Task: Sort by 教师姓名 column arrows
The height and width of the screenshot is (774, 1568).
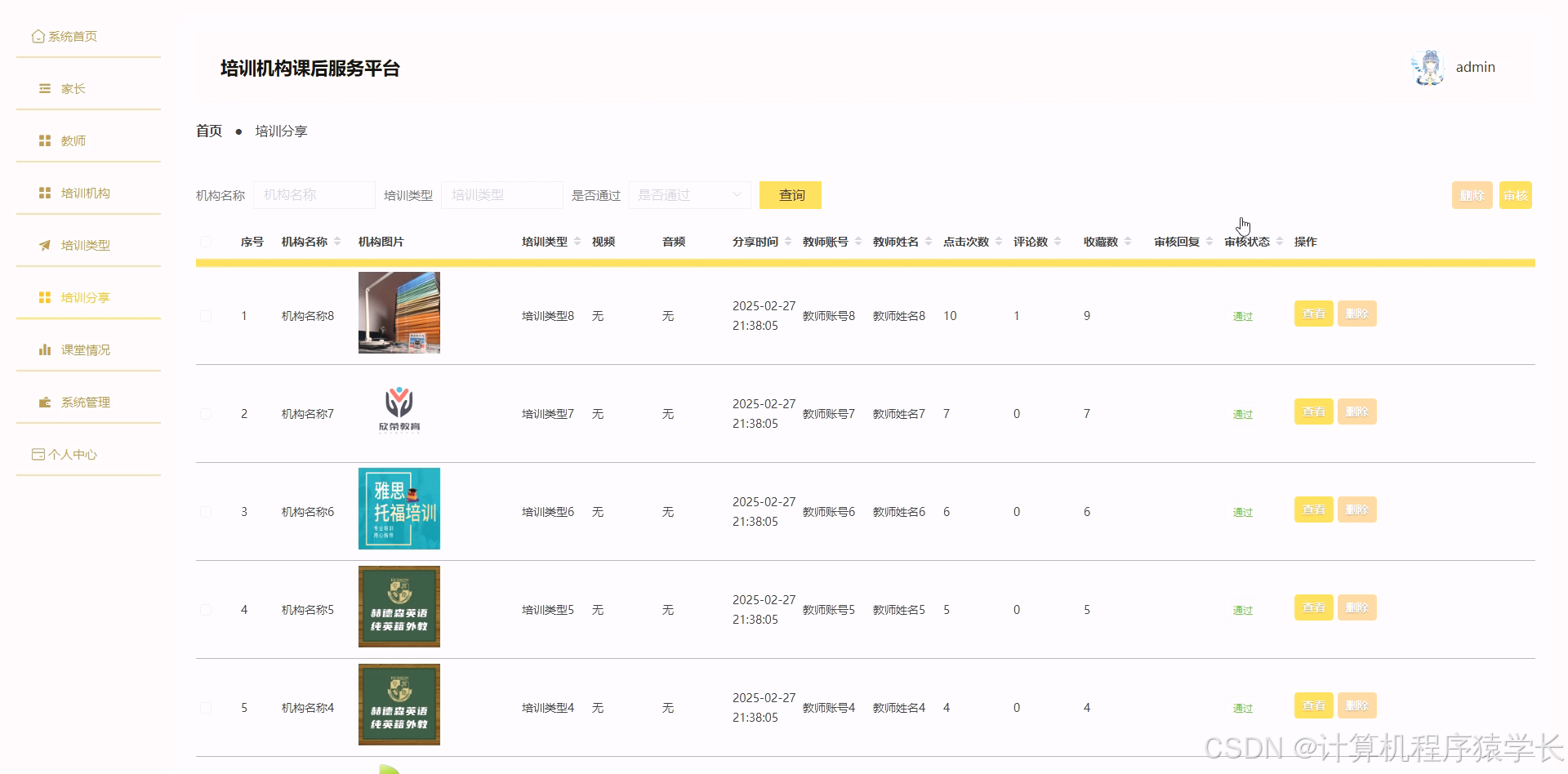Action: coord(929,242)
